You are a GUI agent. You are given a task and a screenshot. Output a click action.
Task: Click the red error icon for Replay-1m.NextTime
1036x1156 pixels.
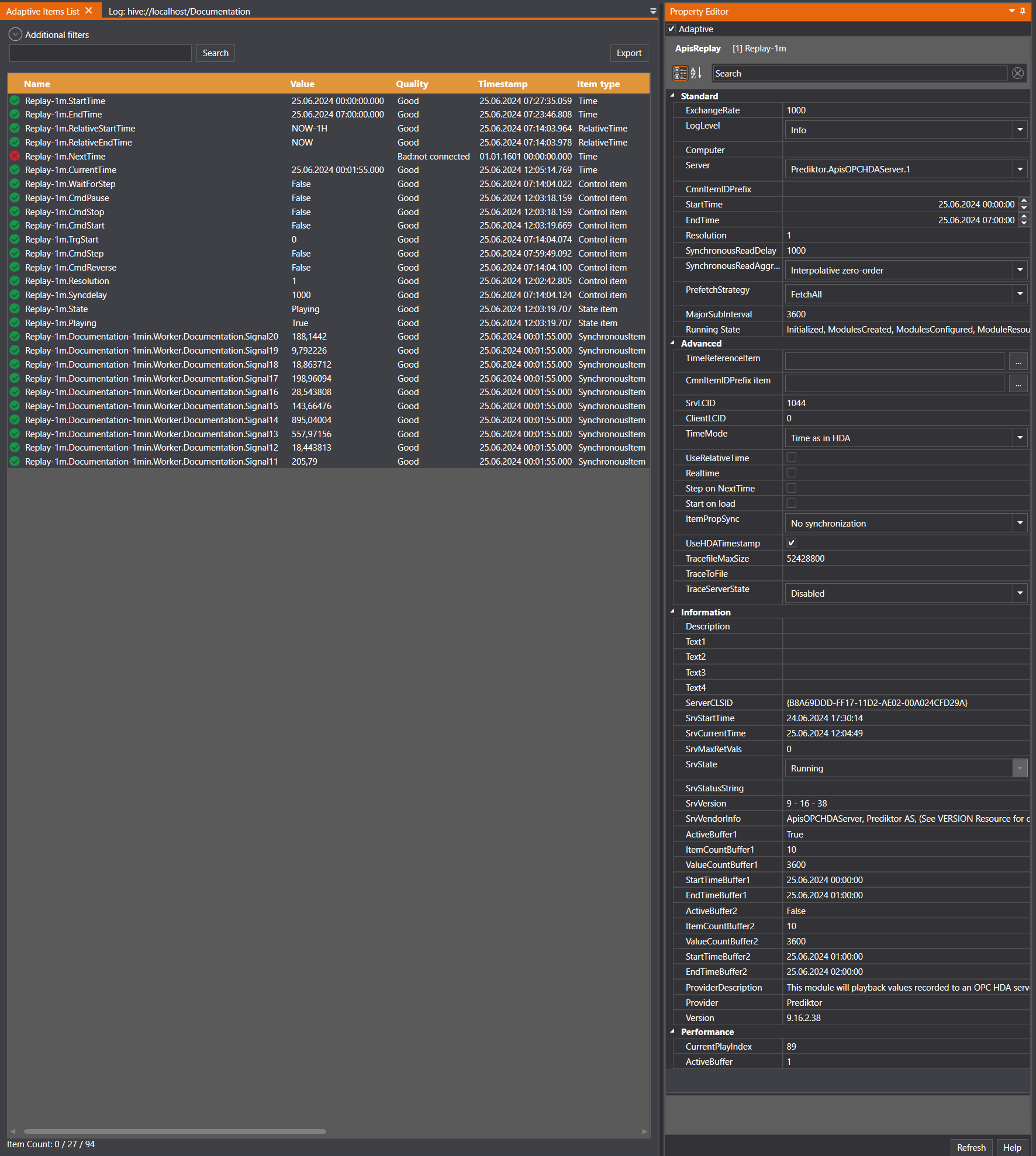(15, 156)
